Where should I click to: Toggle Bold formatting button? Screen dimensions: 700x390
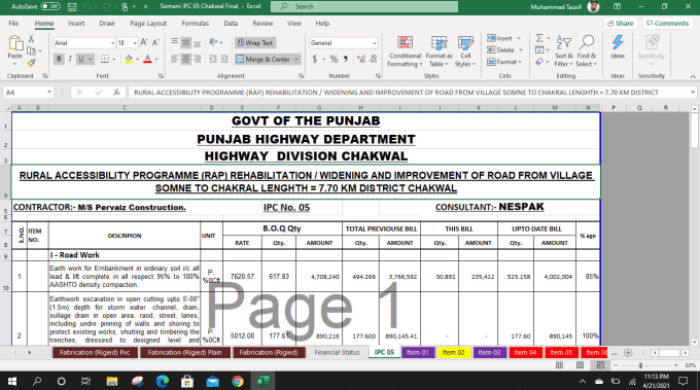point(58,59)
